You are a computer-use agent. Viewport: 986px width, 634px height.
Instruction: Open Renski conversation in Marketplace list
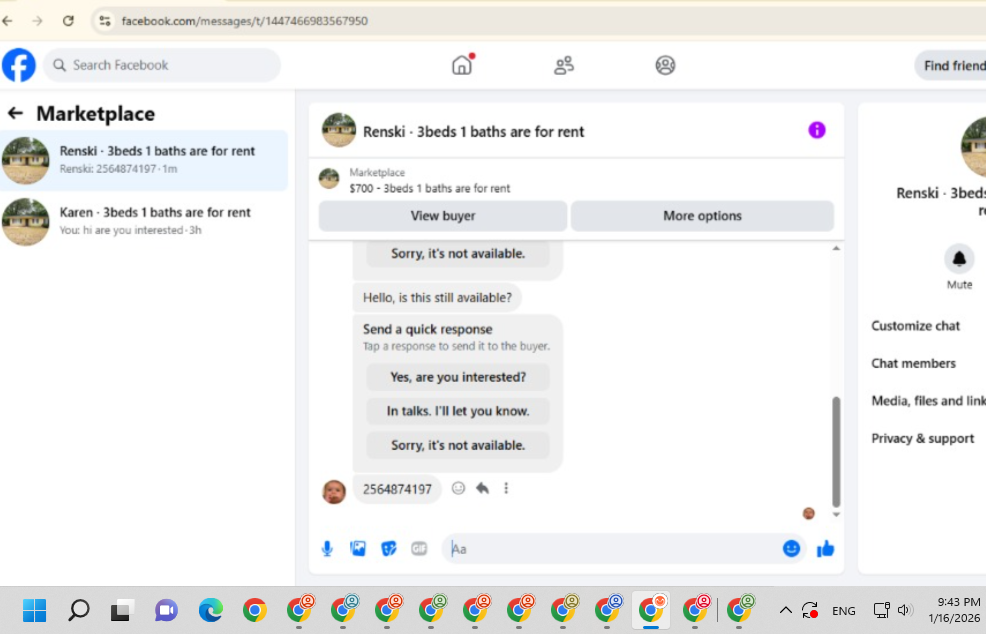pyautogui.click(x=144, y=160)
